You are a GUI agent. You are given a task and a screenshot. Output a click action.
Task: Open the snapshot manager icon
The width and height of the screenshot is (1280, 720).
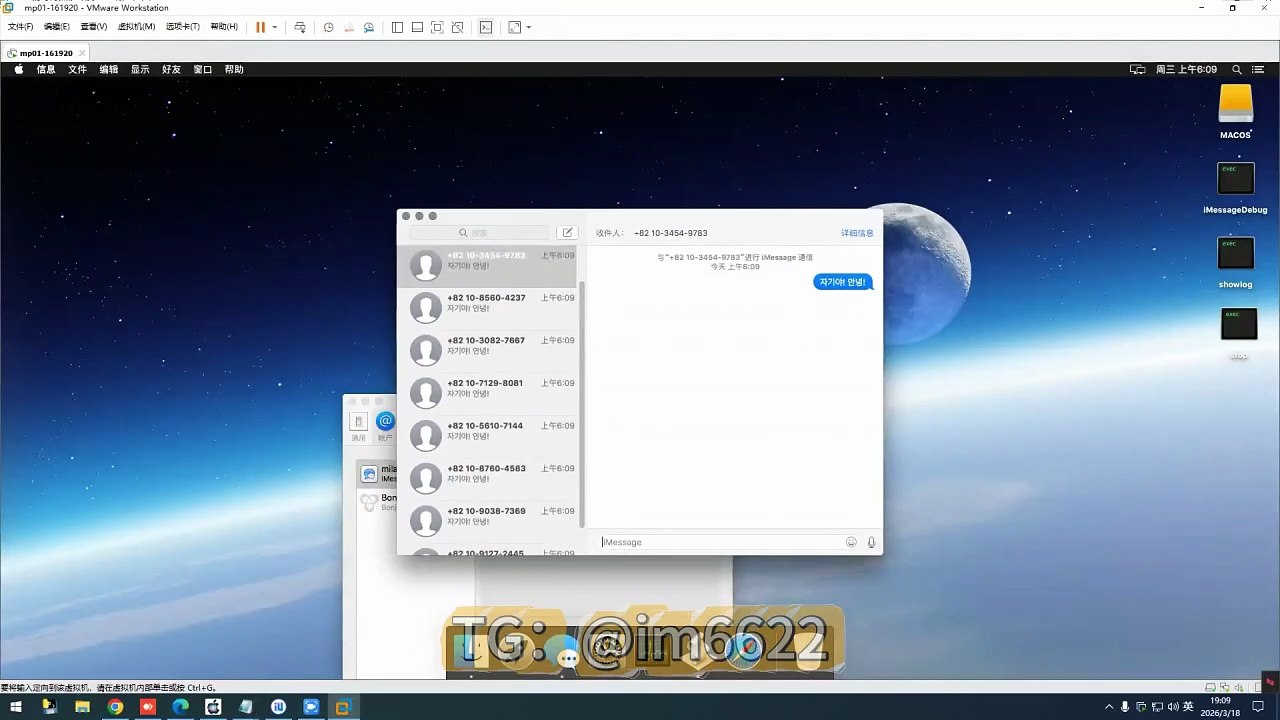369,27
